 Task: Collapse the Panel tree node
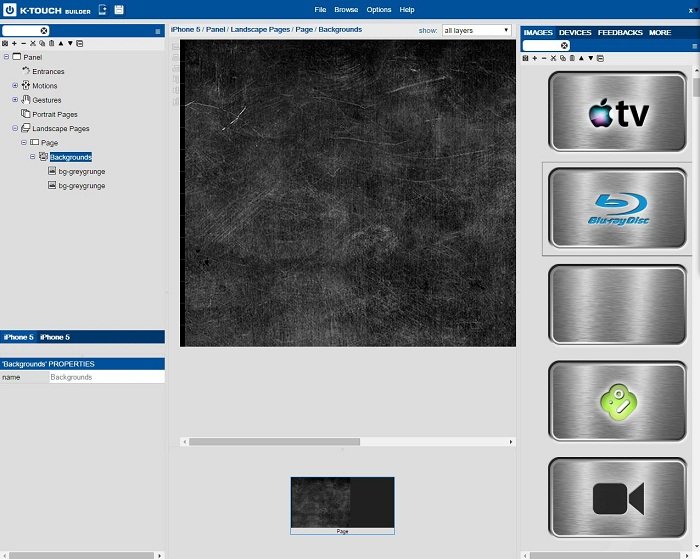(x=6, y=57)
